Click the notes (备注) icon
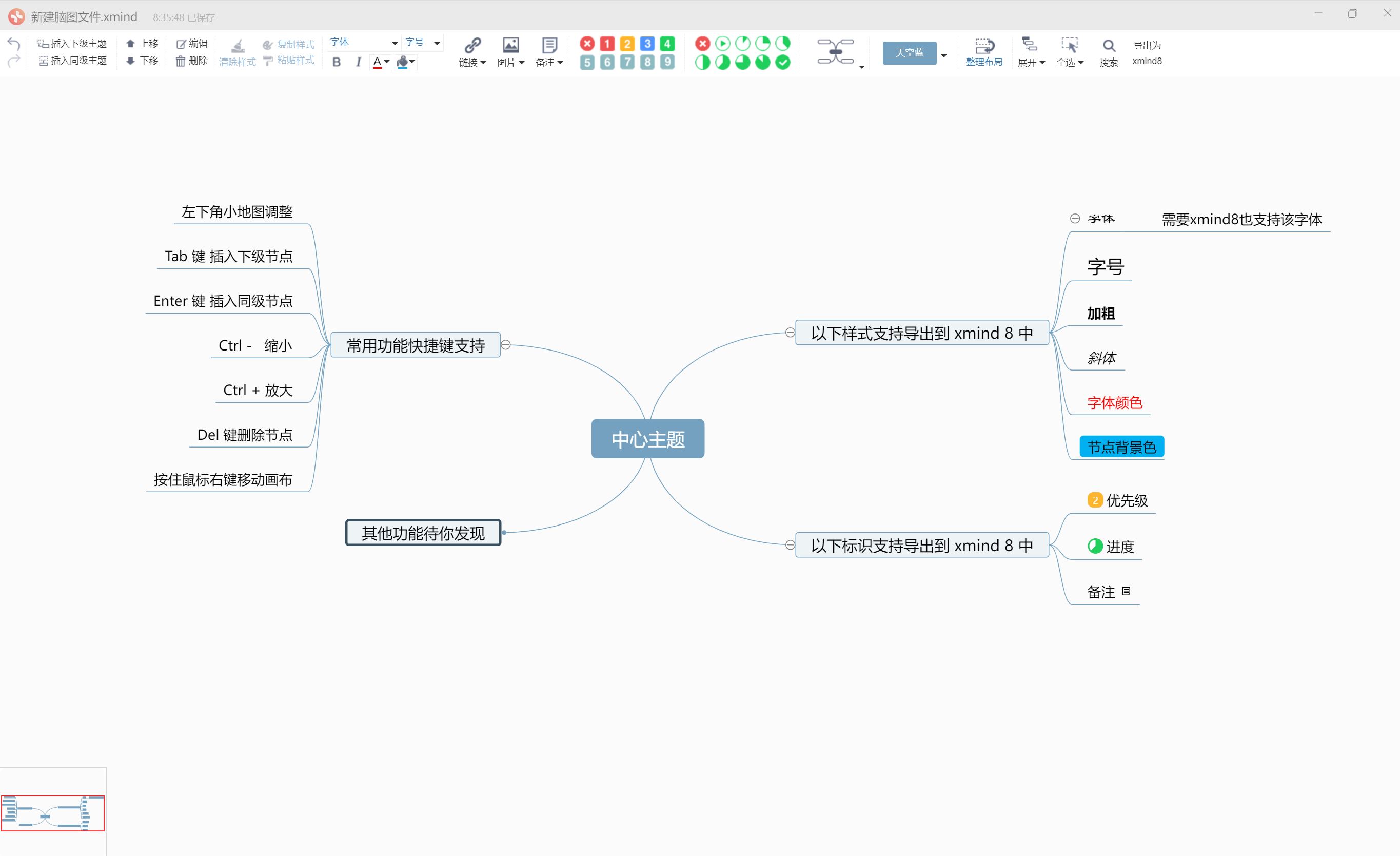The image size is (1400, 856). tap(549, 45)
